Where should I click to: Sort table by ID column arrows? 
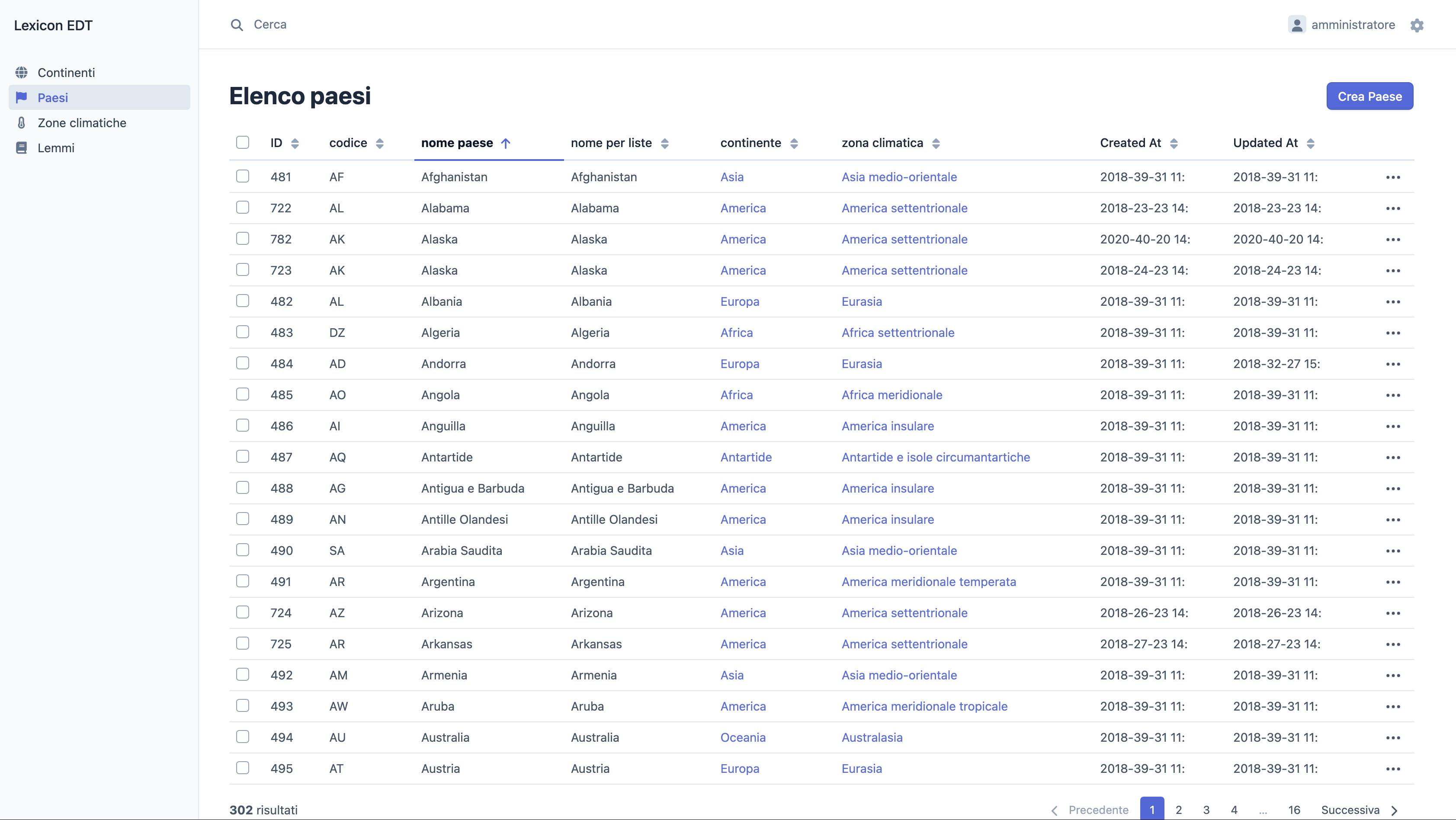[x=295, y=144]
